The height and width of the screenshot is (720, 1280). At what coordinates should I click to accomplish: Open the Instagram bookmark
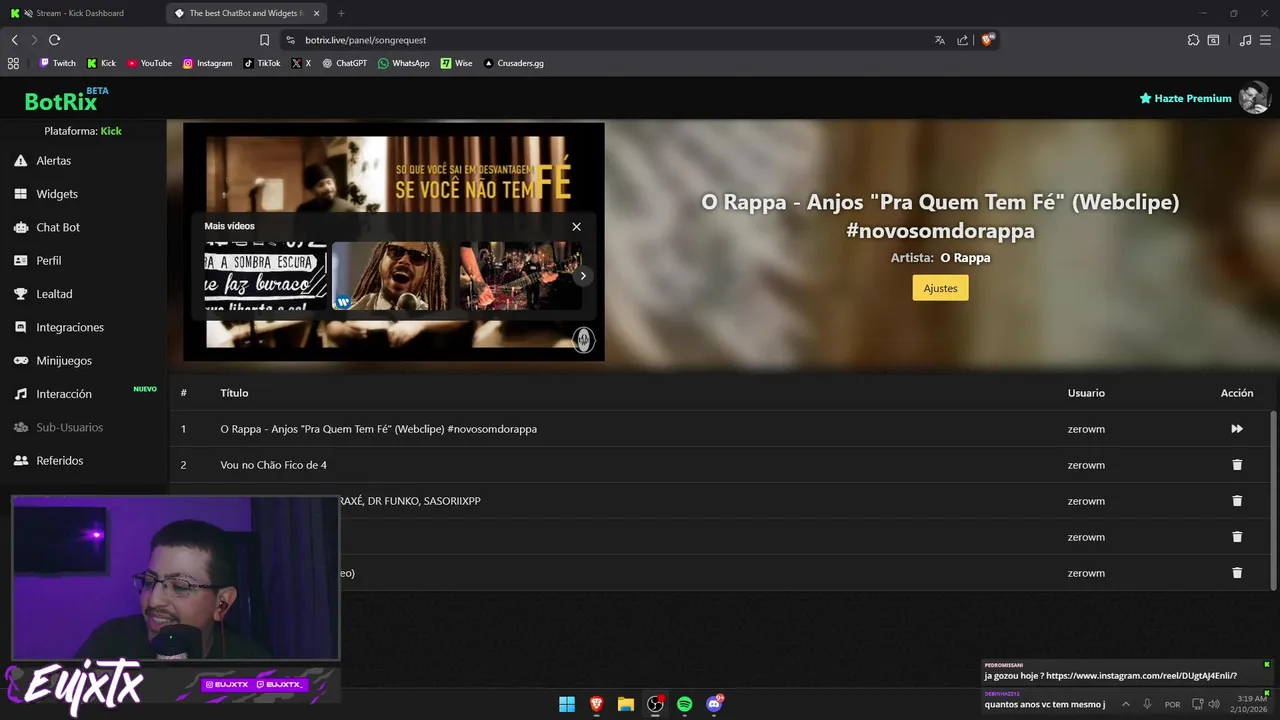pyautogui.click(x=207, y=63)
